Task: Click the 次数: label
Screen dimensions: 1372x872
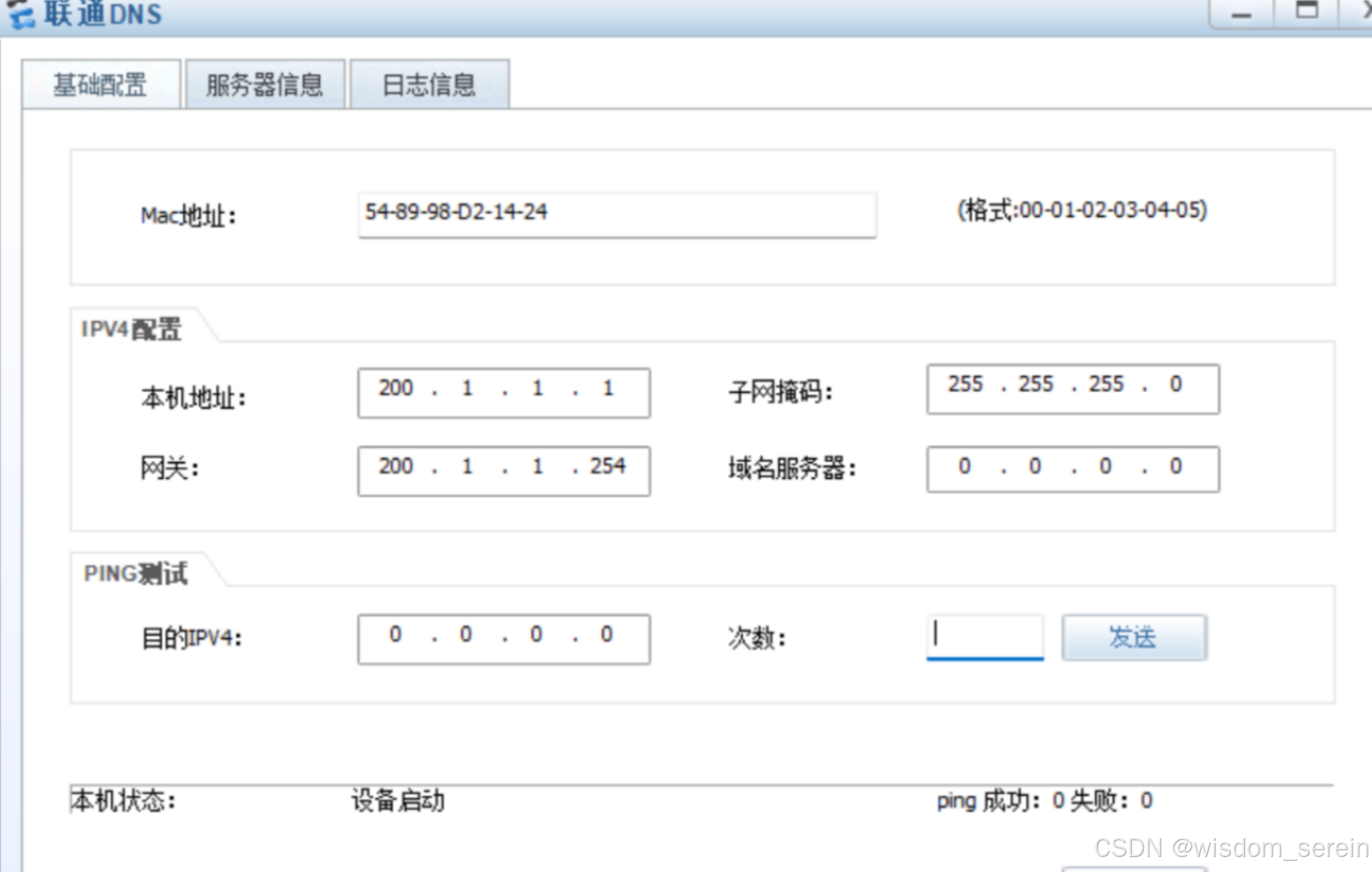Action: 757,638
